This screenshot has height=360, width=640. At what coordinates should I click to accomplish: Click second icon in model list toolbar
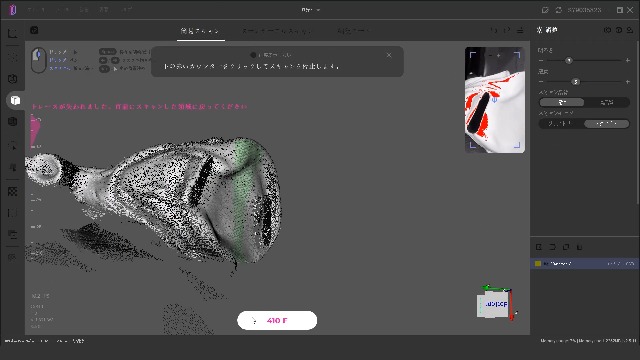click(x=552, y=247)
